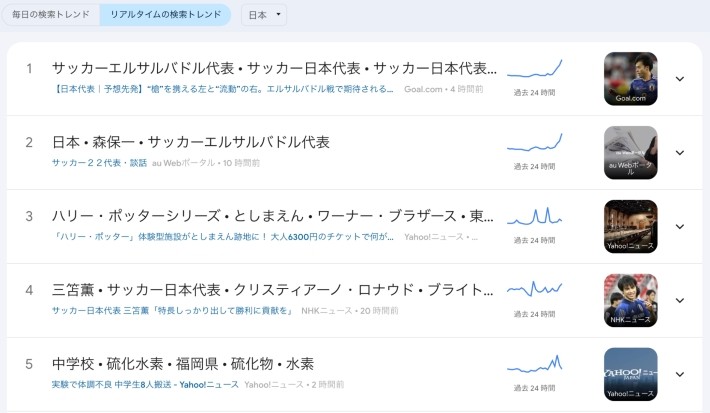Open article link 【日本代表｜予想先発】
Image resolution: width=710 pixels, height=413 pixels.
(x=223, y=89)
